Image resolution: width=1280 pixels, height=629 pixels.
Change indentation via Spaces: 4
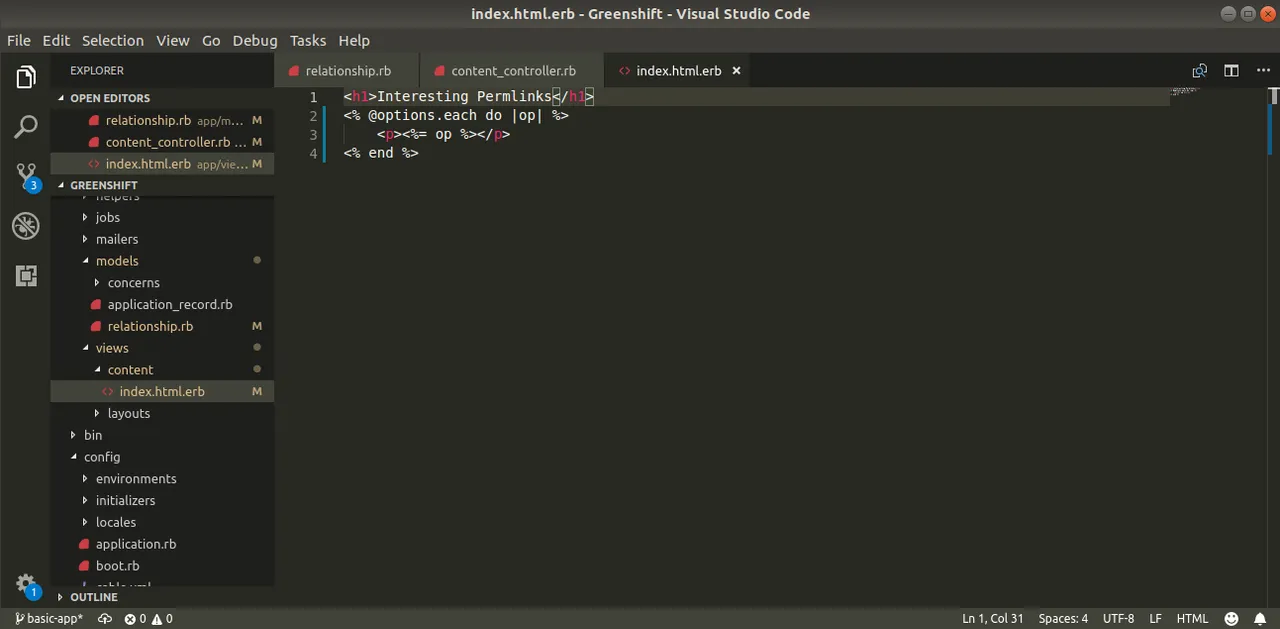1063,619
